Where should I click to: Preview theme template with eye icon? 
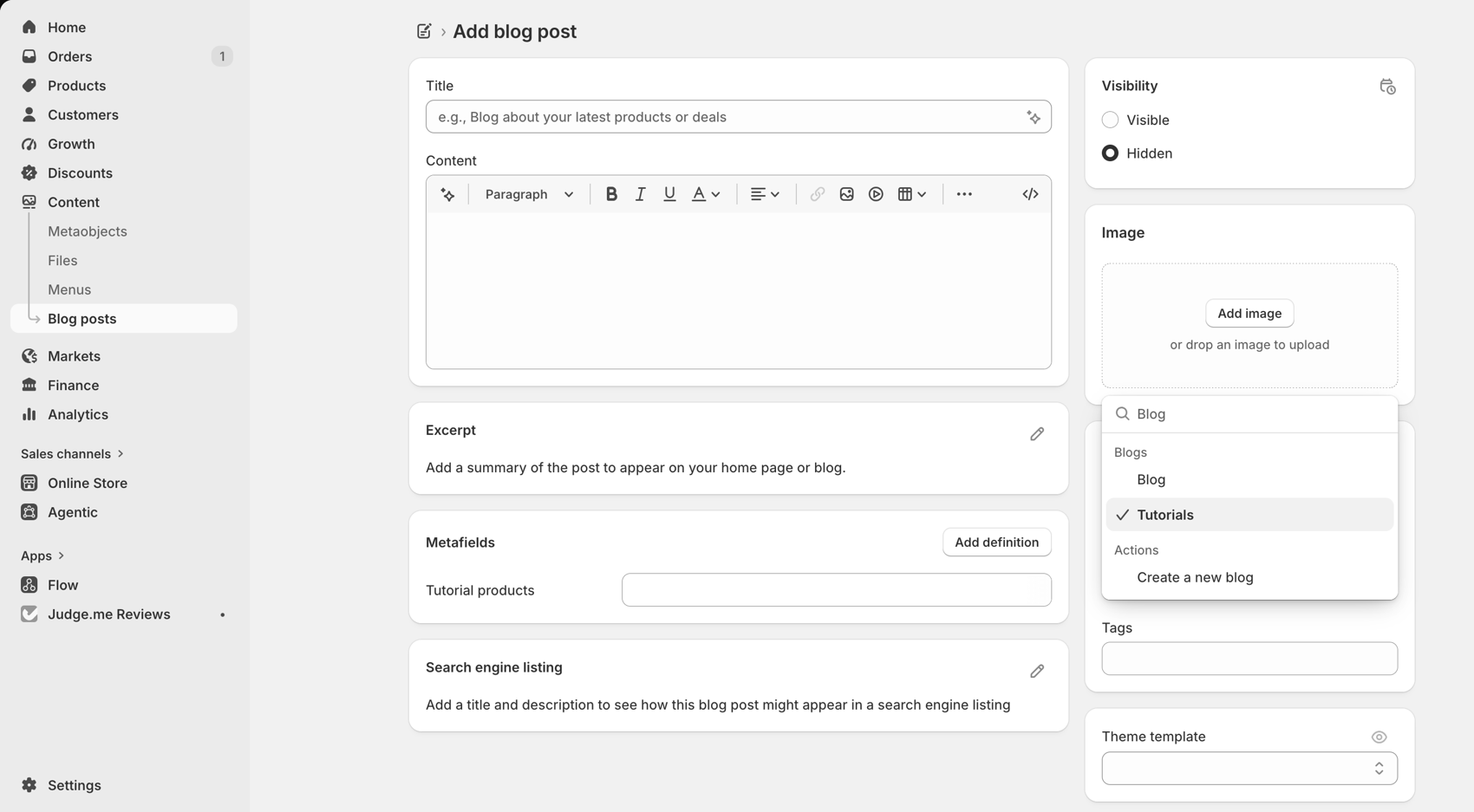(x=1379, y=737)
